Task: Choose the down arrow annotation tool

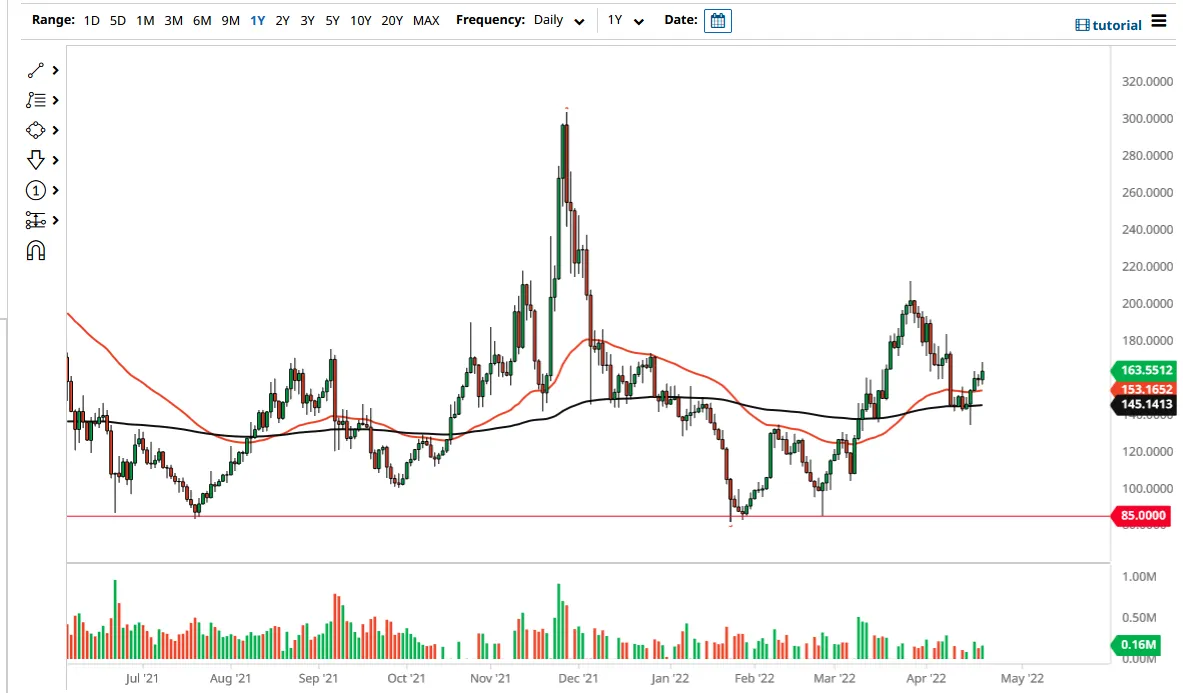Action: (x=35, y=160)
